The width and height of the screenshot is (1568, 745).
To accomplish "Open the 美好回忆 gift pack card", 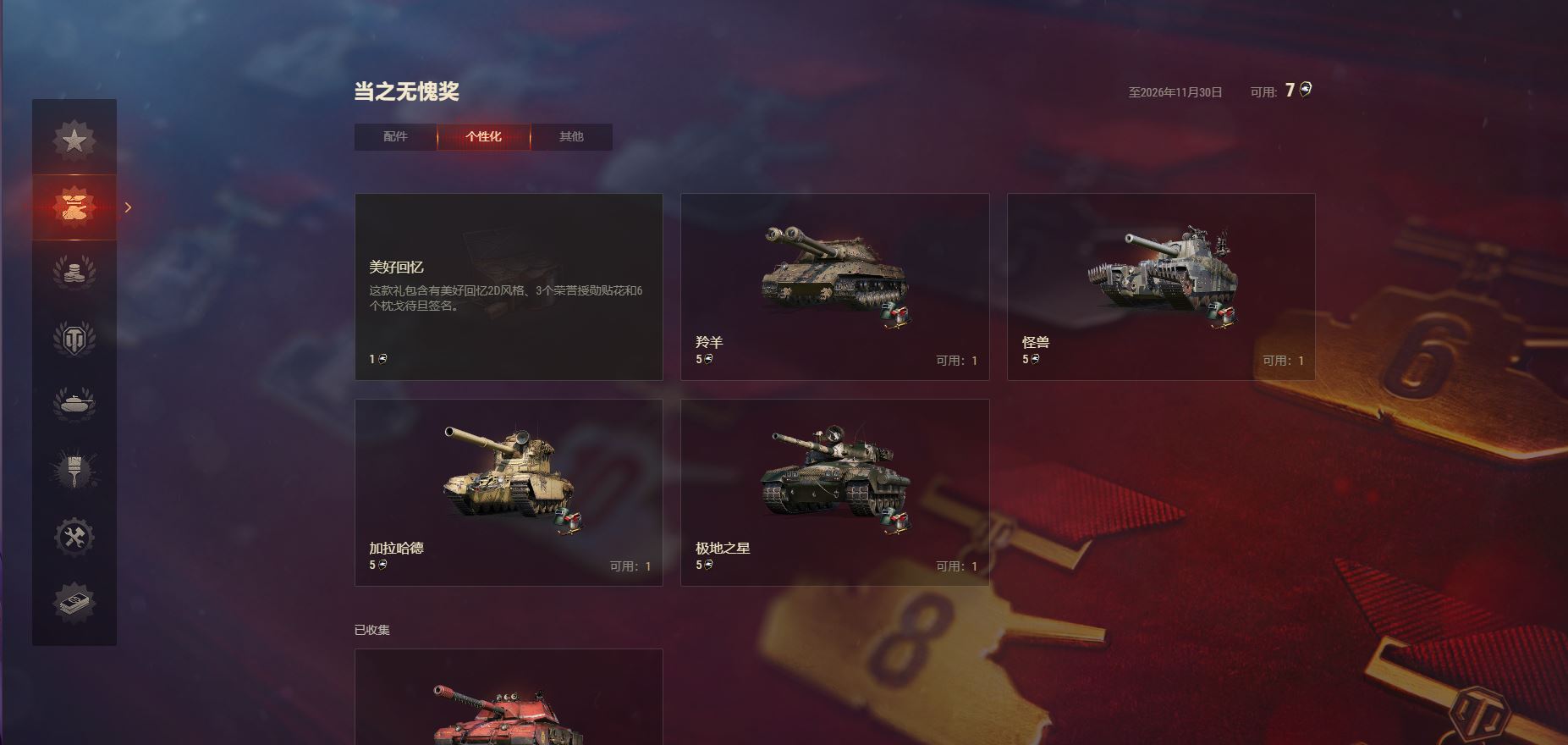I will coord(509,287).
